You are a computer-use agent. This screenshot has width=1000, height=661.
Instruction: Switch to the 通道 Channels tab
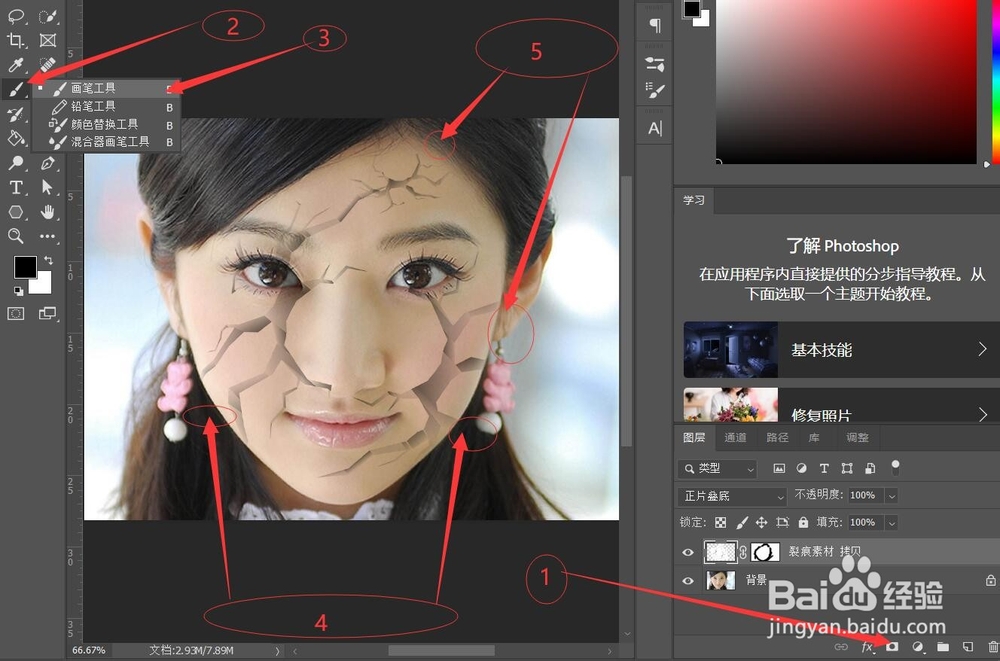[736, 438]
